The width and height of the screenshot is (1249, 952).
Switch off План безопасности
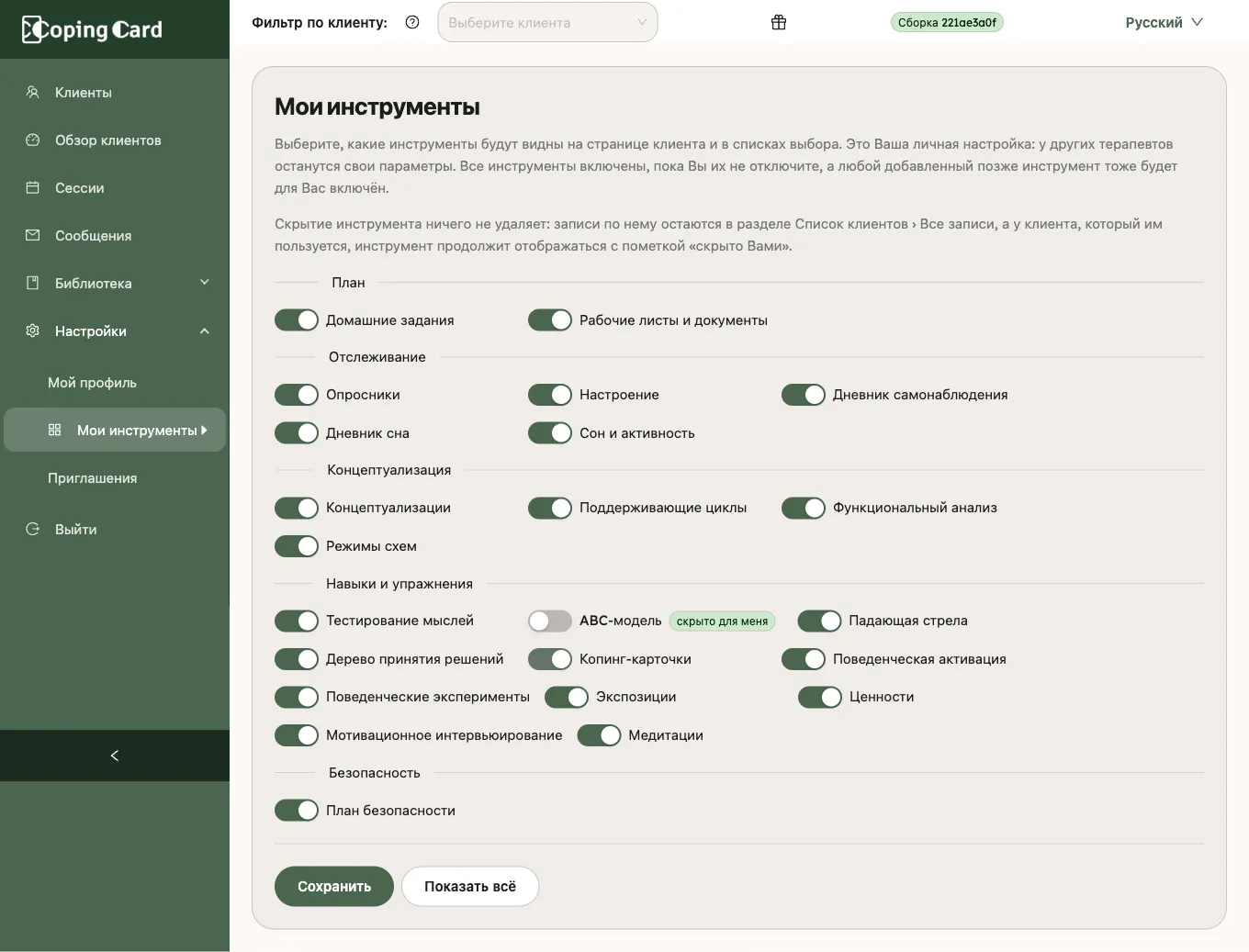[297, 810]
